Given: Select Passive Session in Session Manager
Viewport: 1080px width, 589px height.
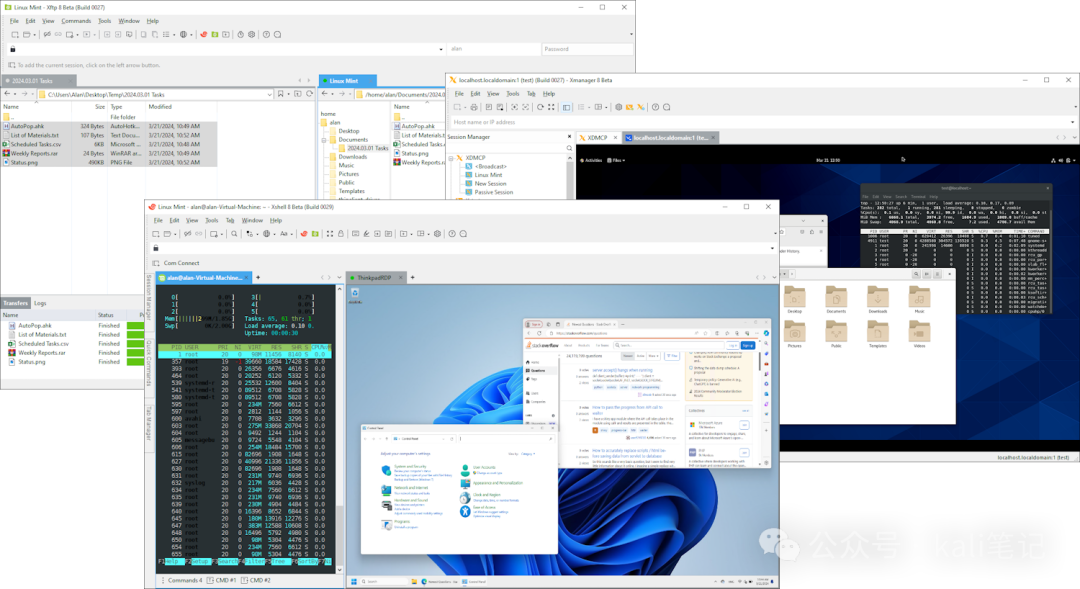Looking at the screenshot, I should 493,192.
